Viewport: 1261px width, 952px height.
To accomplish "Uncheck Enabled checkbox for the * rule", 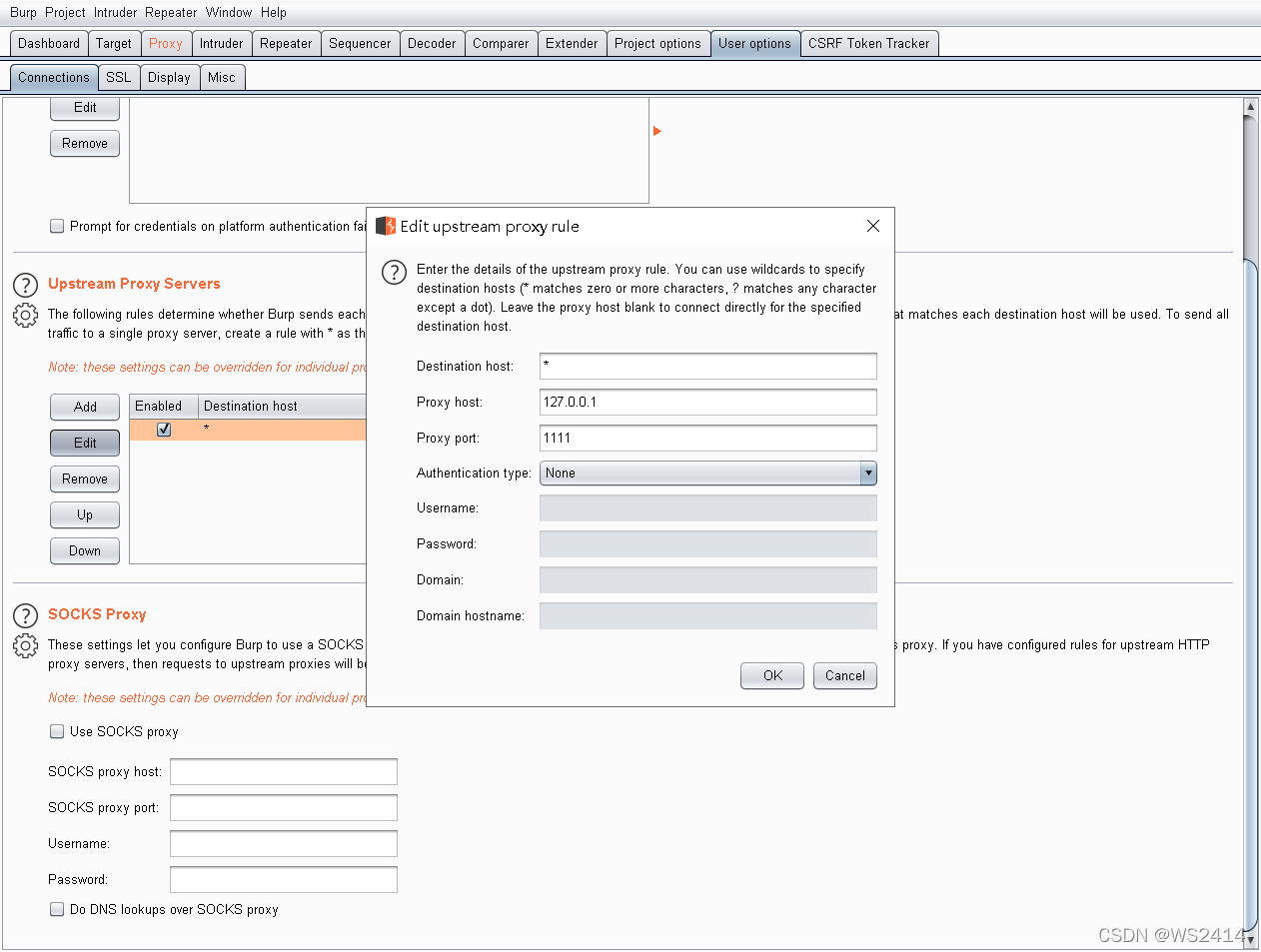I will [164, 430].
